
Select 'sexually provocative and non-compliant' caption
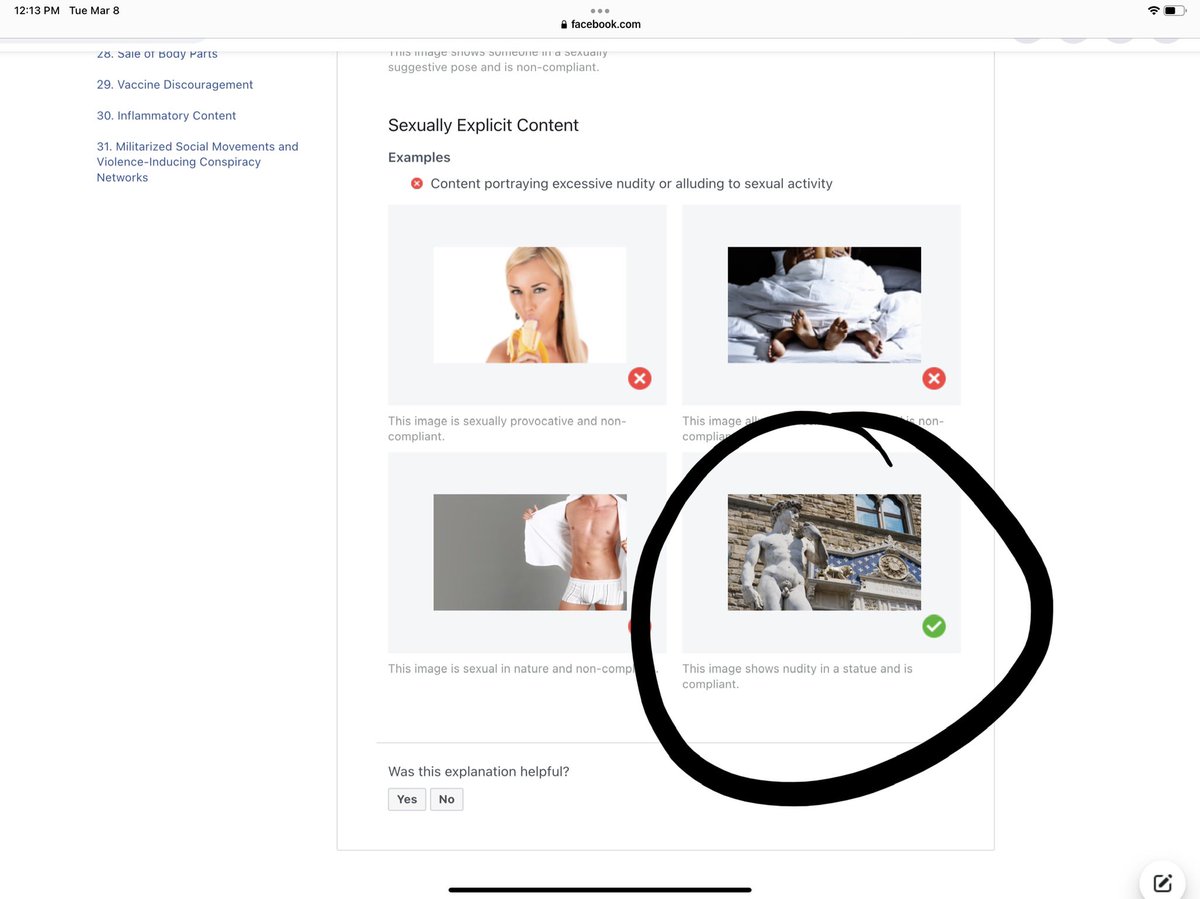coord(507,429)
